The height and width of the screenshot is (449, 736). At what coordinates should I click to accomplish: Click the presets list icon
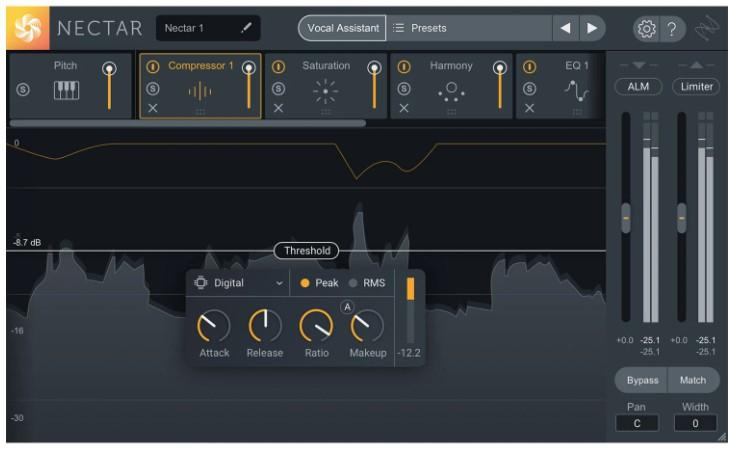[x=398, y=28]
